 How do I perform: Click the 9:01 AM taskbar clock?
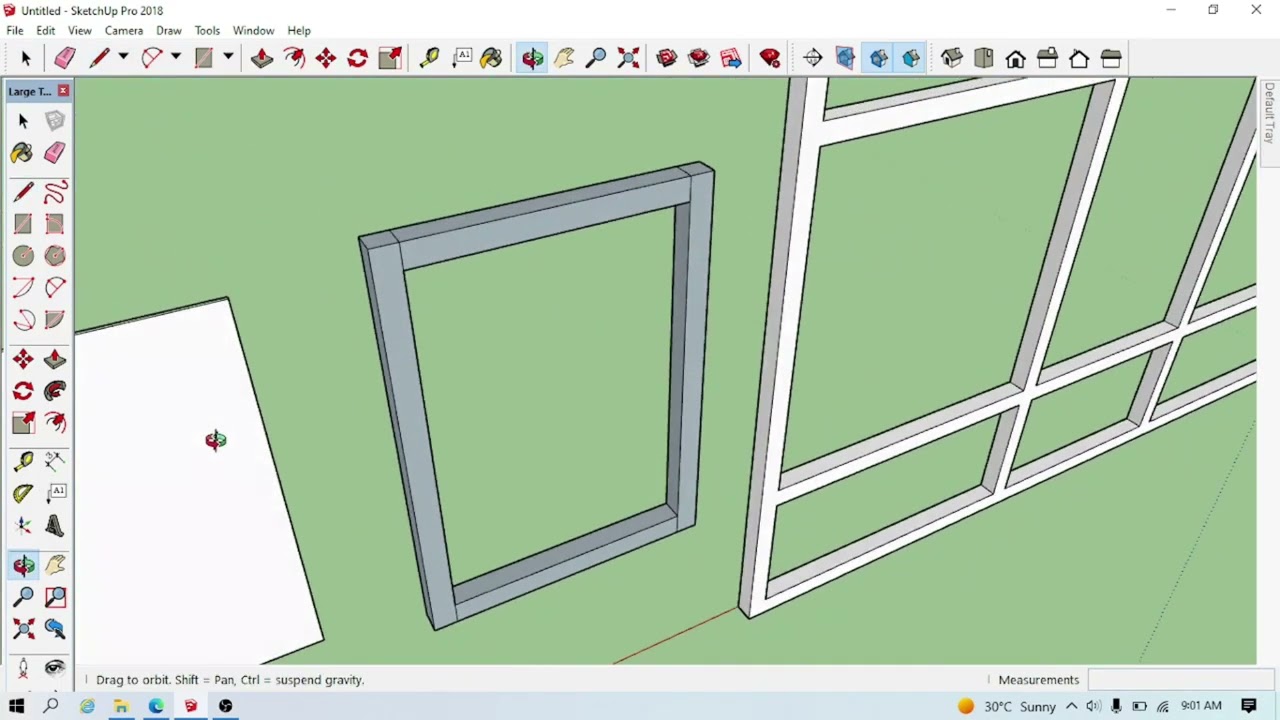click(x=1201, y=706)
